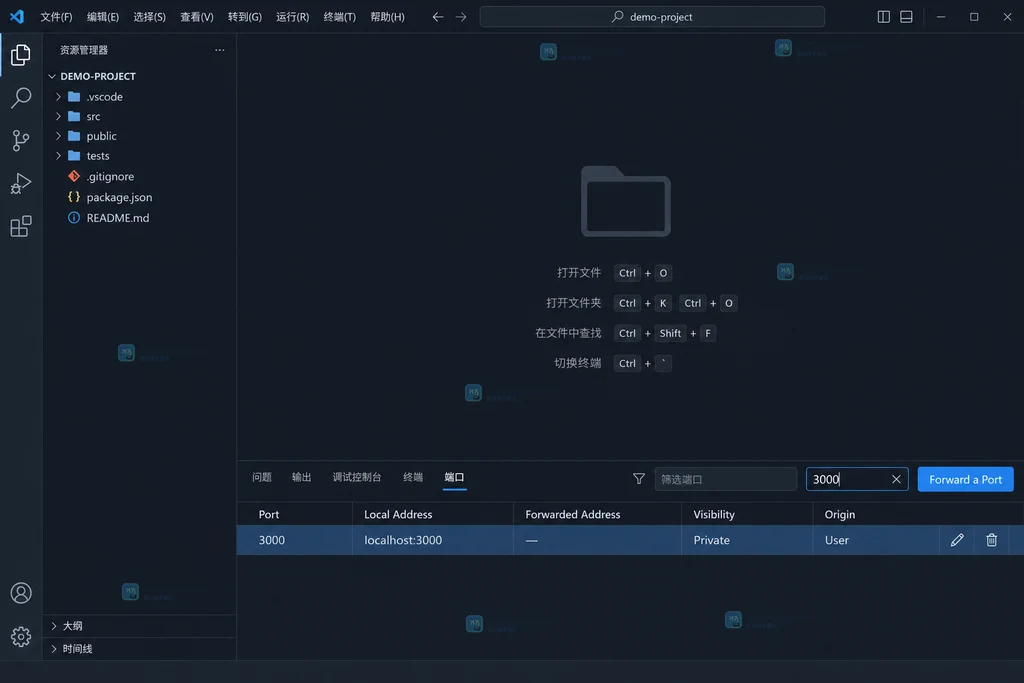Screen dimensions: 1024x683
Task: Click the VS Code logo icon
Action: coord(17,16)
